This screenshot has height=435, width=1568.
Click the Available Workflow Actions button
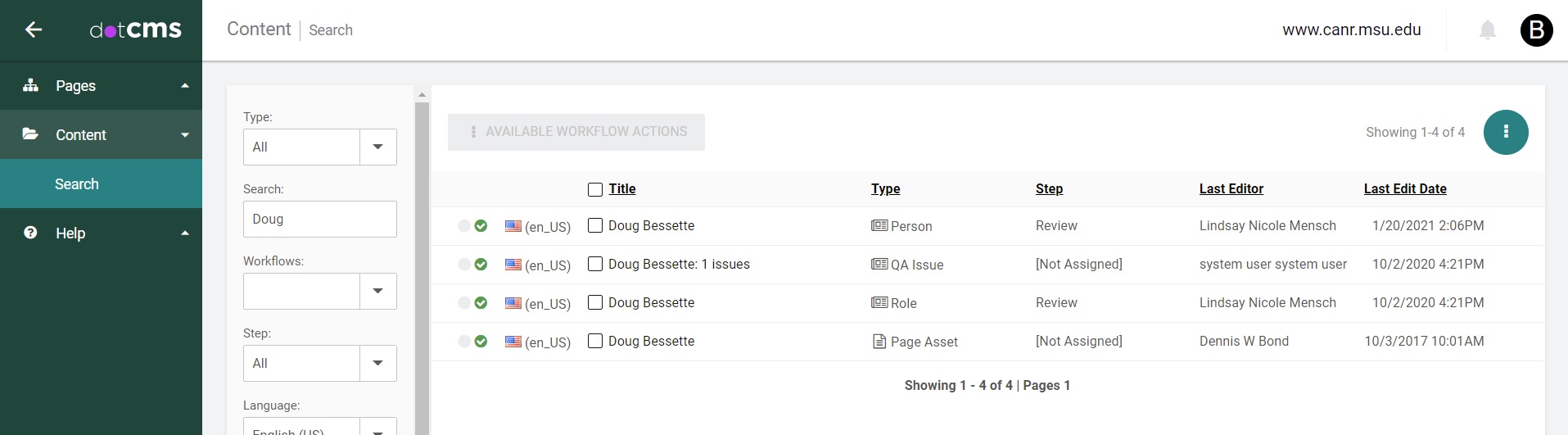pyautogui.click(x=576, y=132)
